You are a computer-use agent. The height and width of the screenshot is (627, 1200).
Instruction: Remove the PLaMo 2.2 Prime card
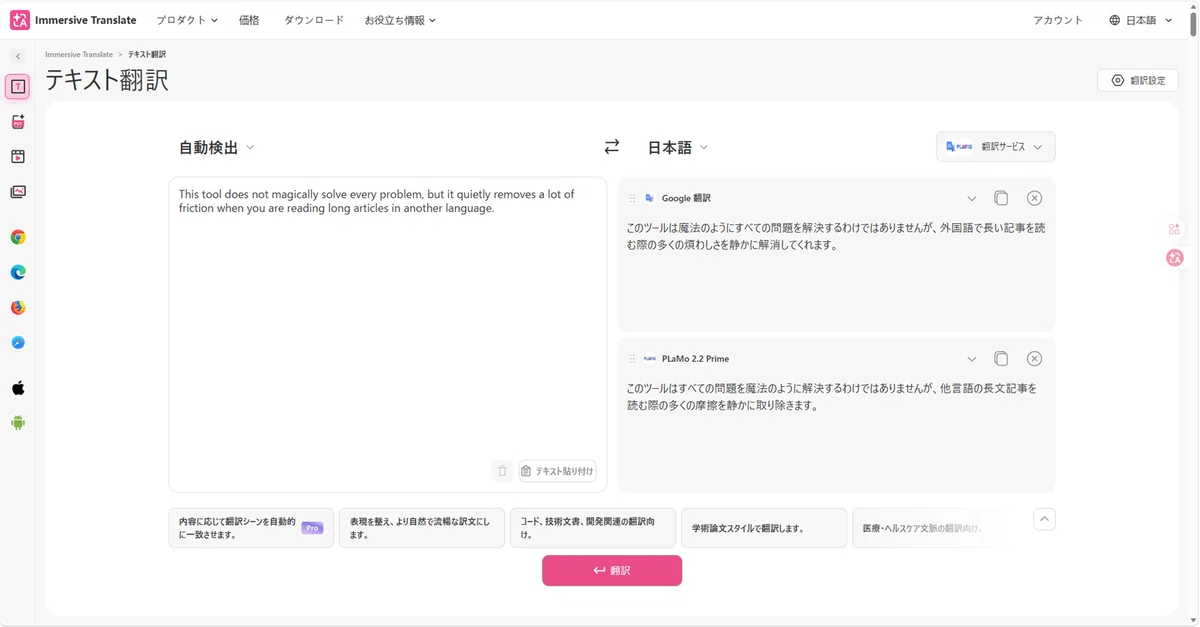(x=1035, y=359)
